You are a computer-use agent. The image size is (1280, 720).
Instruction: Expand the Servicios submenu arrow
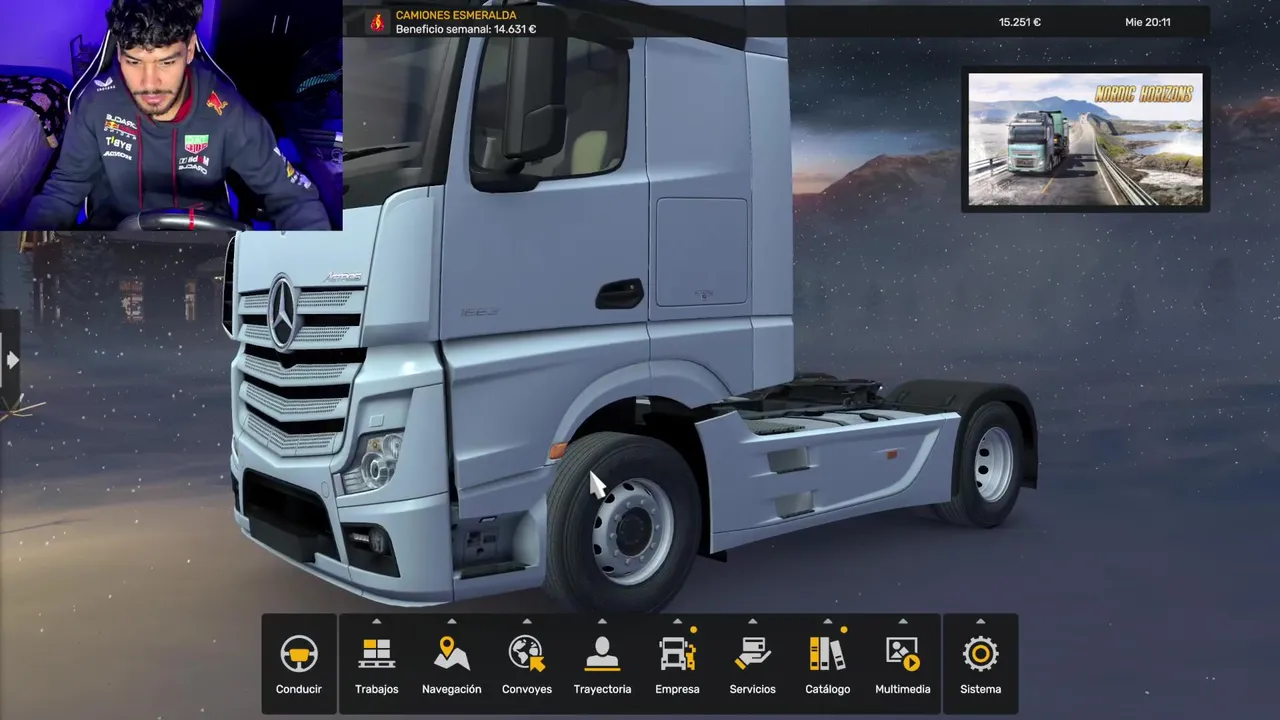point(753,621)
